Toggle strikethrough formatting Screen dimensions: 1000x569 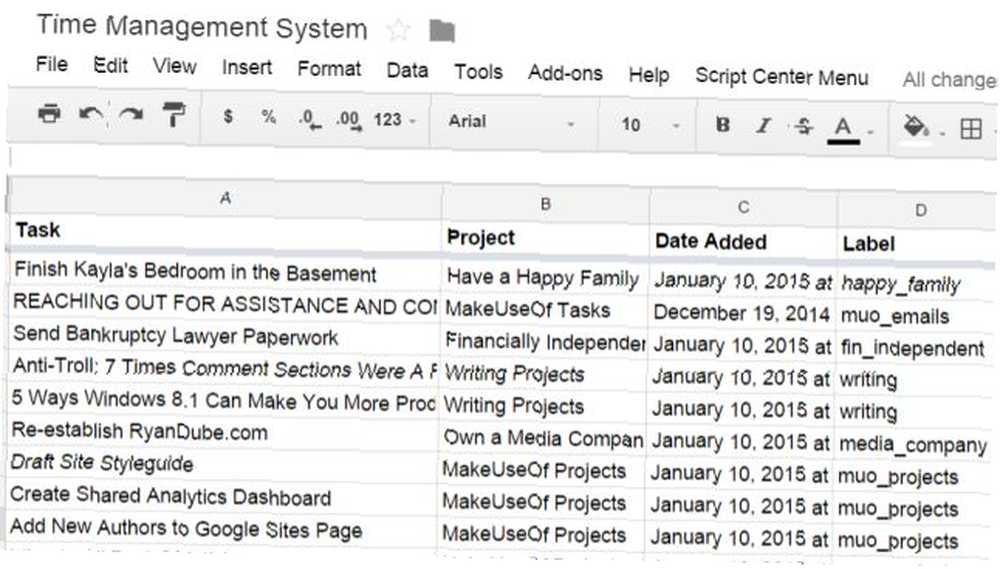pyautogui.click(x=804, y=126)
